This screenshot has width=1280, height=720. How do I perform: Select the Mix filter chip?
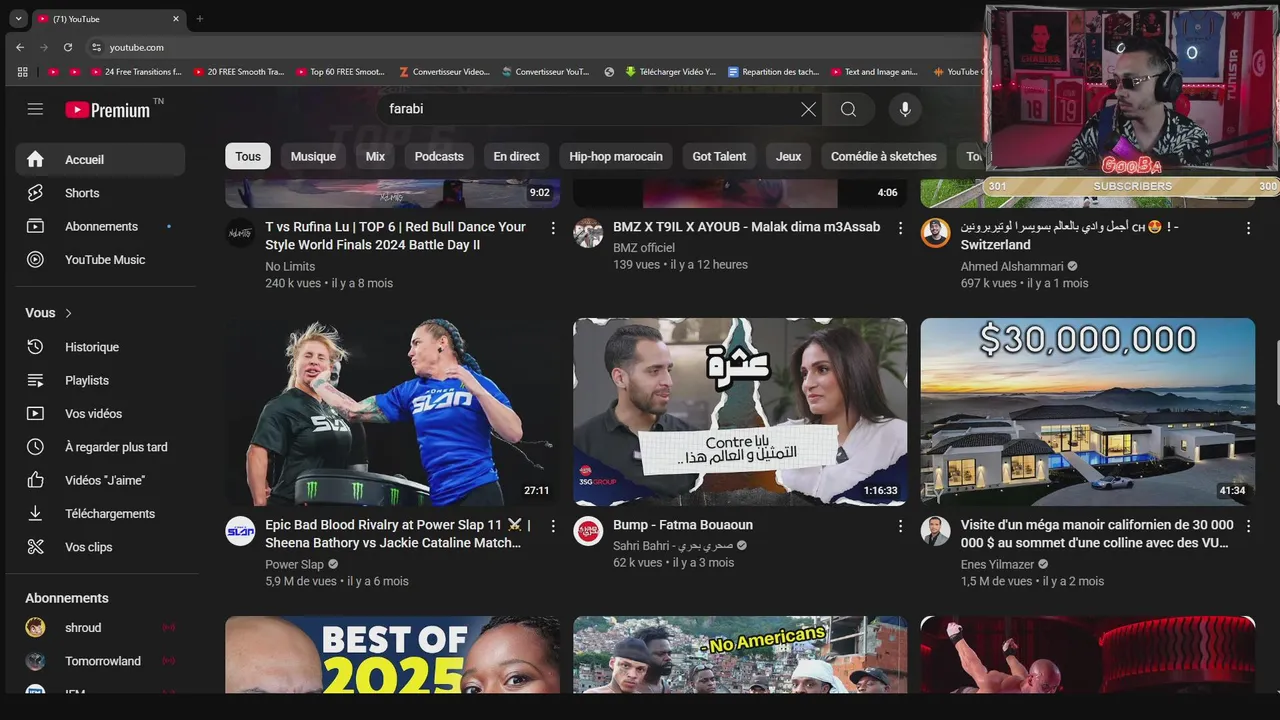[375, 156]
